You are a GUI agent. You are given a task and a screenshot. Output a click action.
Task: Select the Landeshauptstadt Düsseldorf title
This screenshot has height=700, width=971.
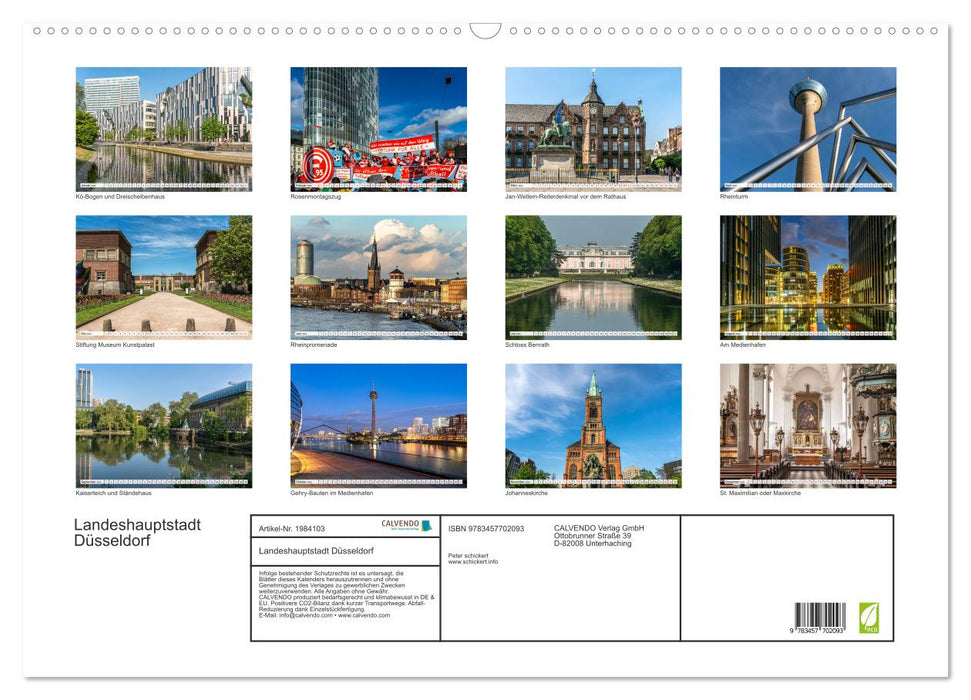pyautogui.click(x=136, y=532)
